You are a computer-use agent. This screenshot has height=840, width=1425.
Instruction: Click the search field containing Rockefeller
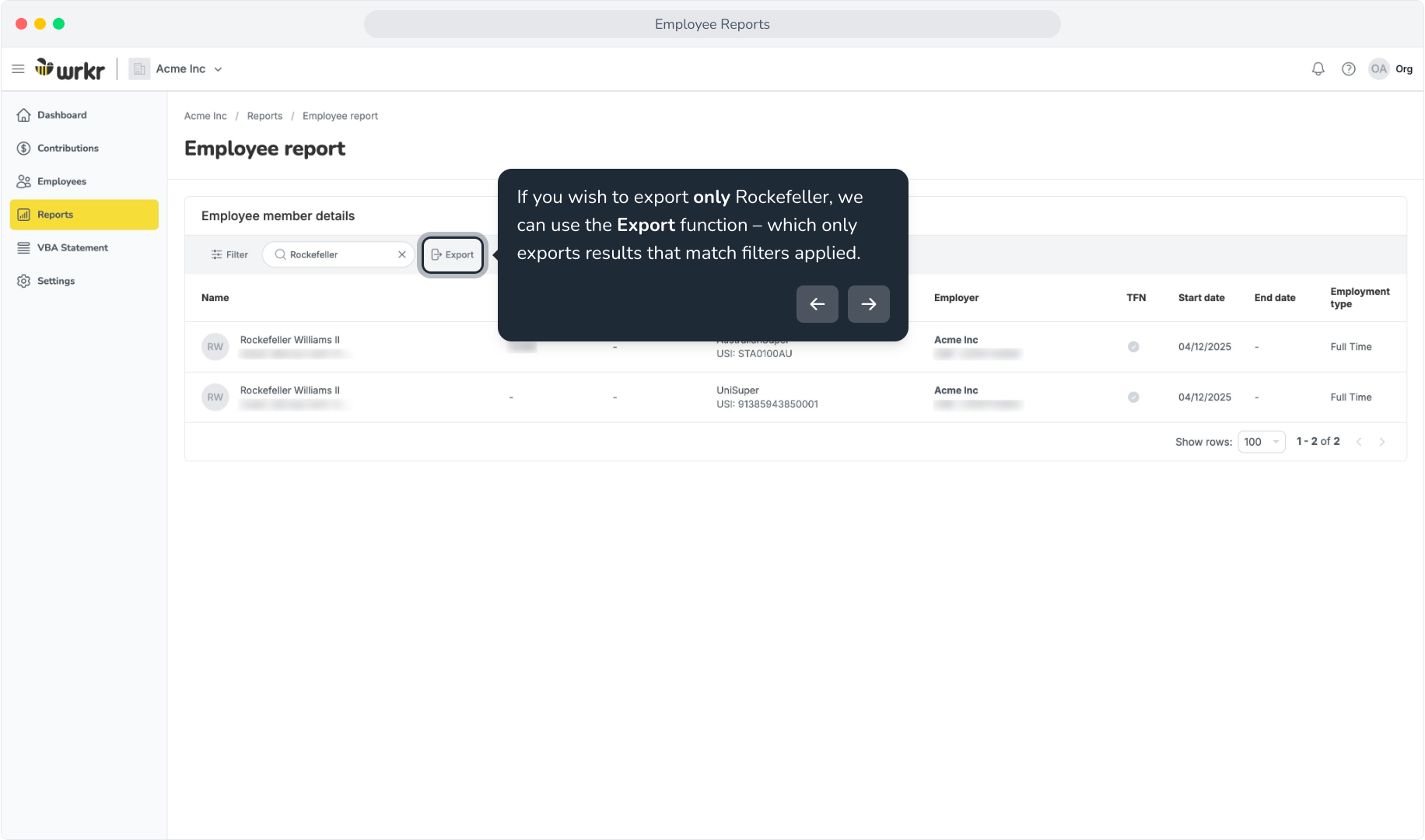coord(338,254)
